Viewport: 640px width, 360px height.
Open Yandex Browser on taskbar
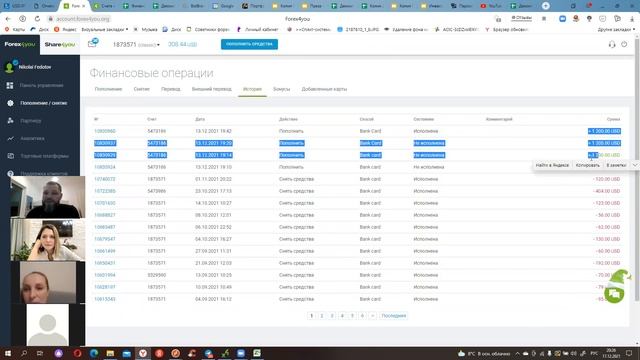click(143, 353)
